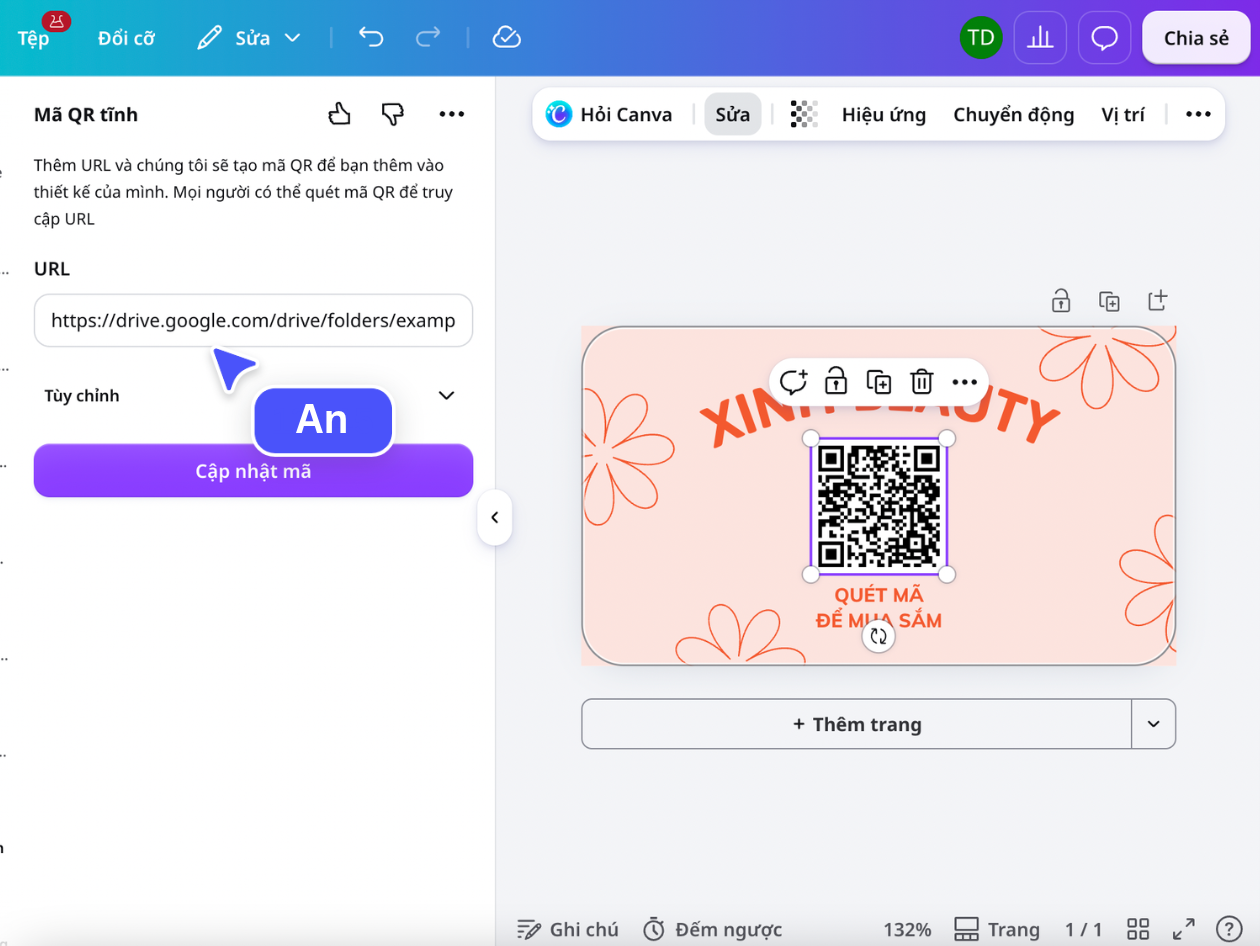
Task: Give thumbs down to QR panel
Action: (393, 114)
